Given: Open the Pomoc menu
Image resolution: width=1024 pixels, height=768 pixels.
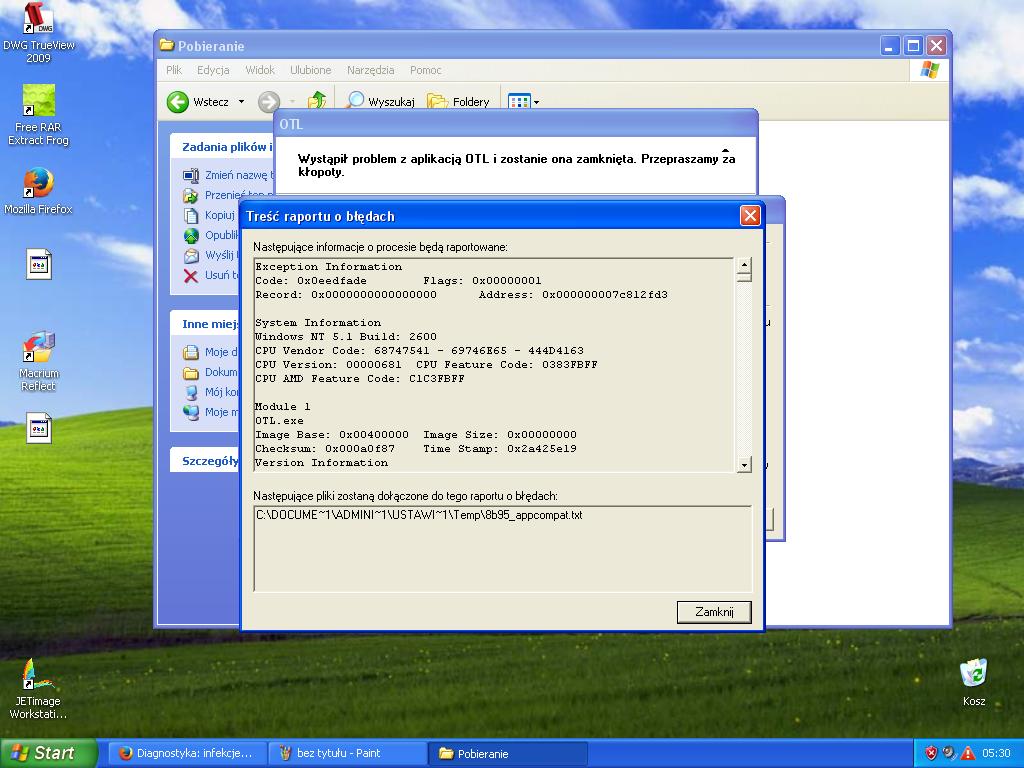Looking at the screenshot, I should point(425,70).
